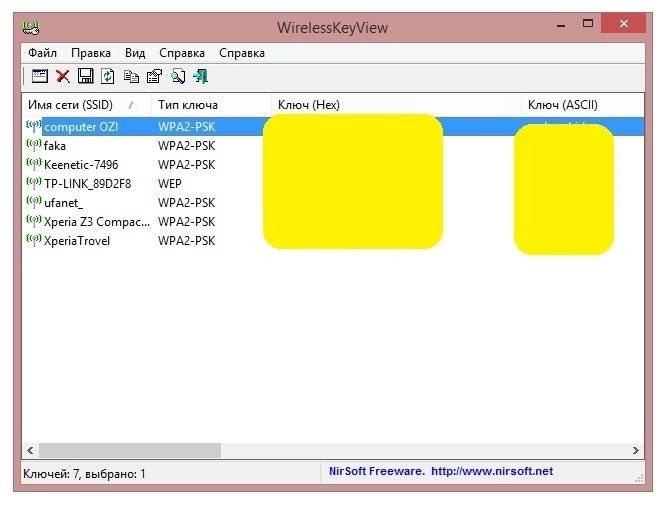Click antenna icon beside Keenetic-7496

(x=34, y=164)
